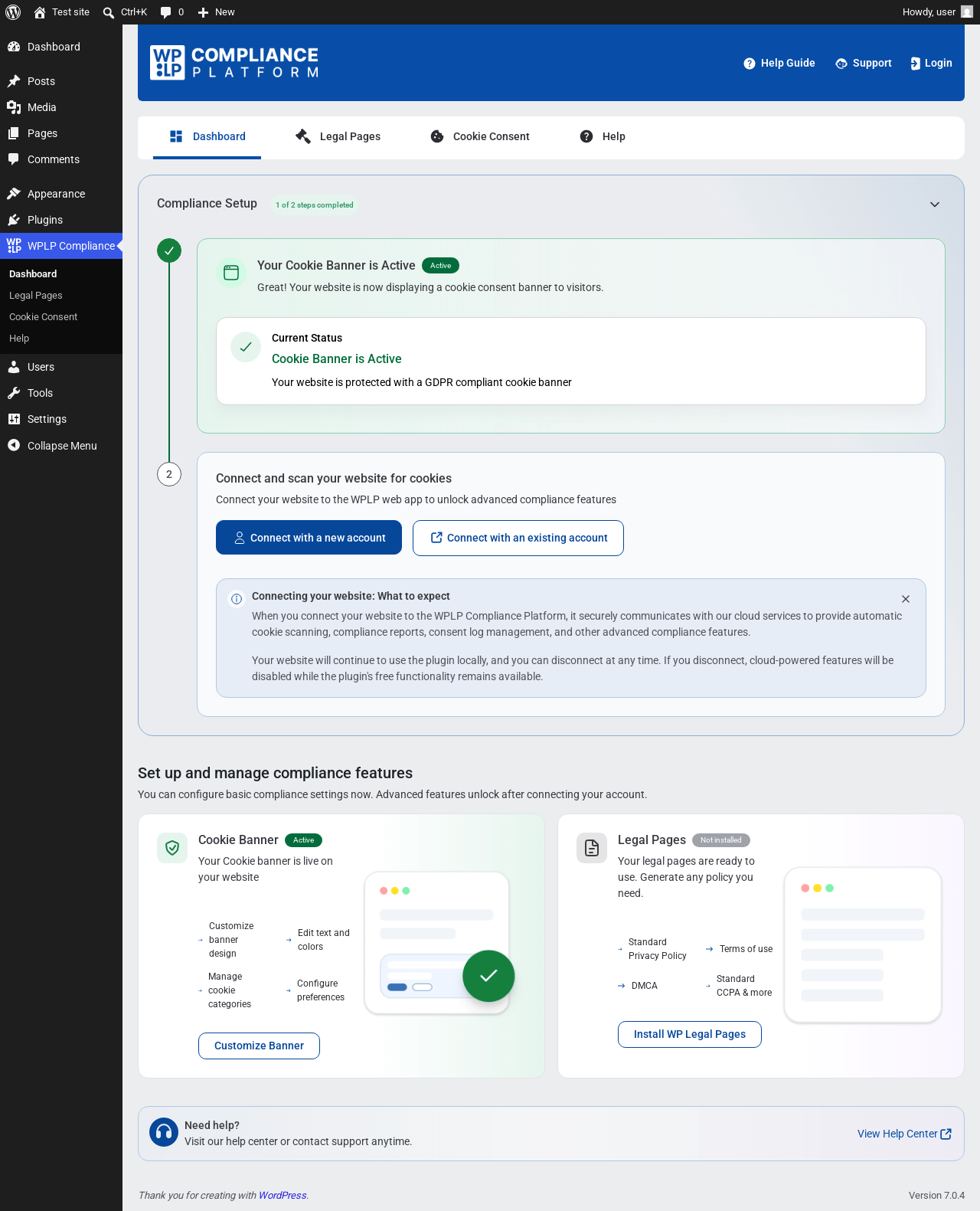This screenshot has width=980, height=1211.
Task: Click the Not installed badge
Action: [x=721, y=840]
